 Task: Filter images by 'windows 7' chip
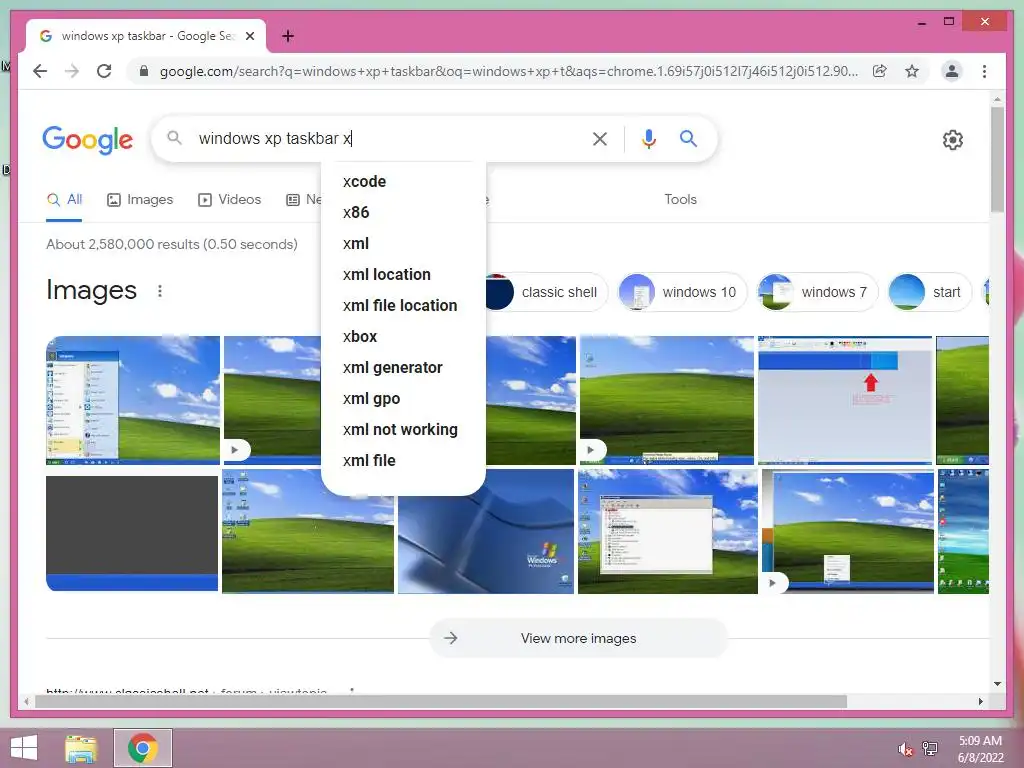tap(817, 292)
